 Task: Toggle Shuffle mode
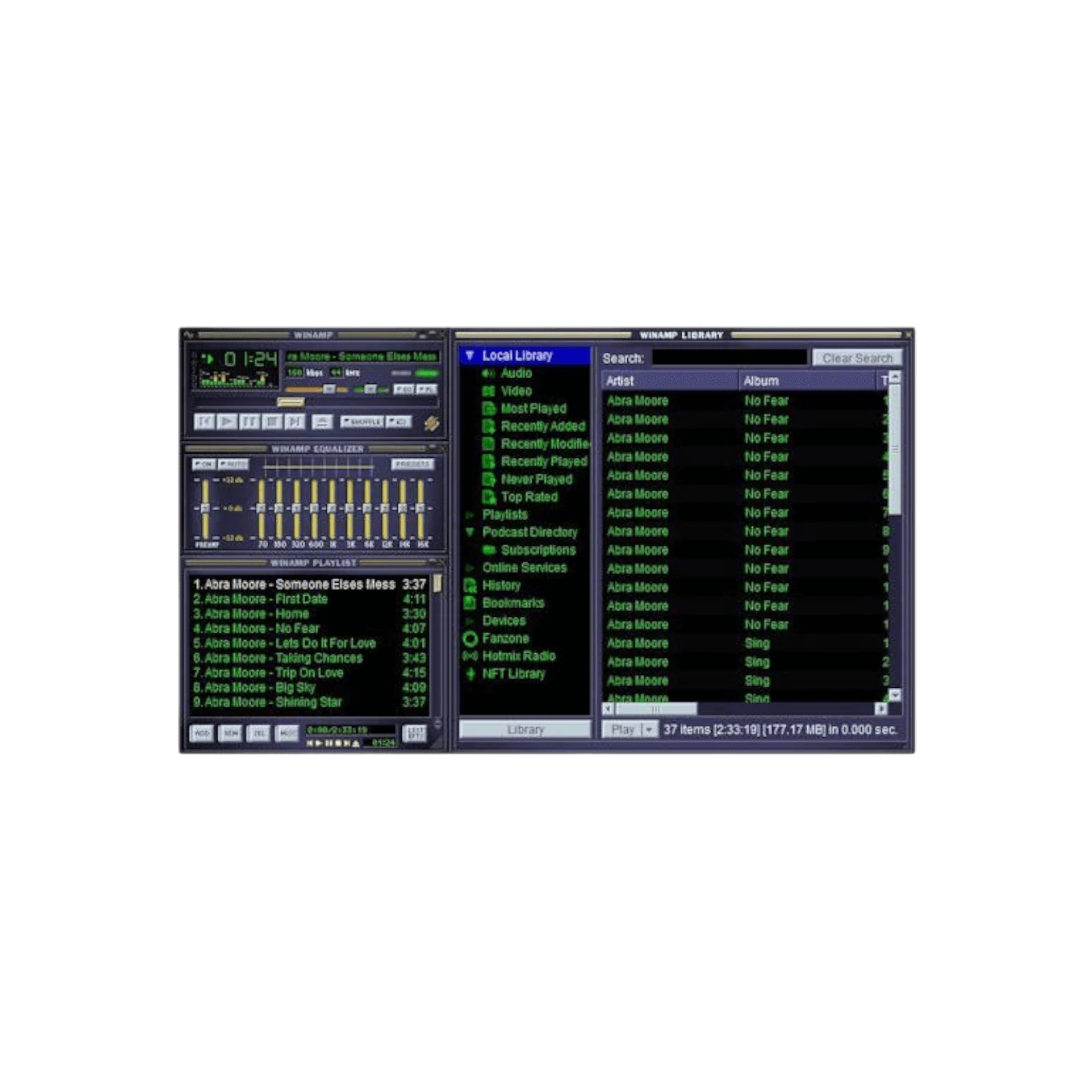click(362, 422)
